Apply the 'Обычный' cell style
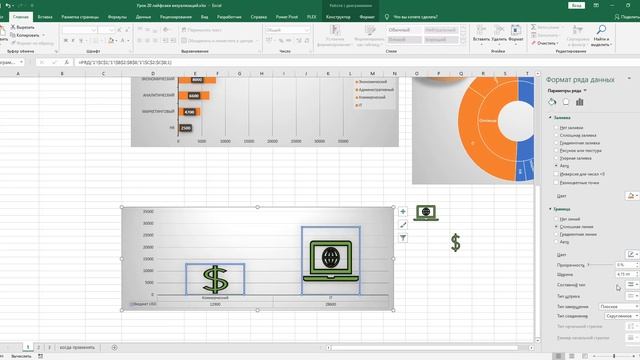The width and height of the screenshot is (640, 360). click(404, 30)
